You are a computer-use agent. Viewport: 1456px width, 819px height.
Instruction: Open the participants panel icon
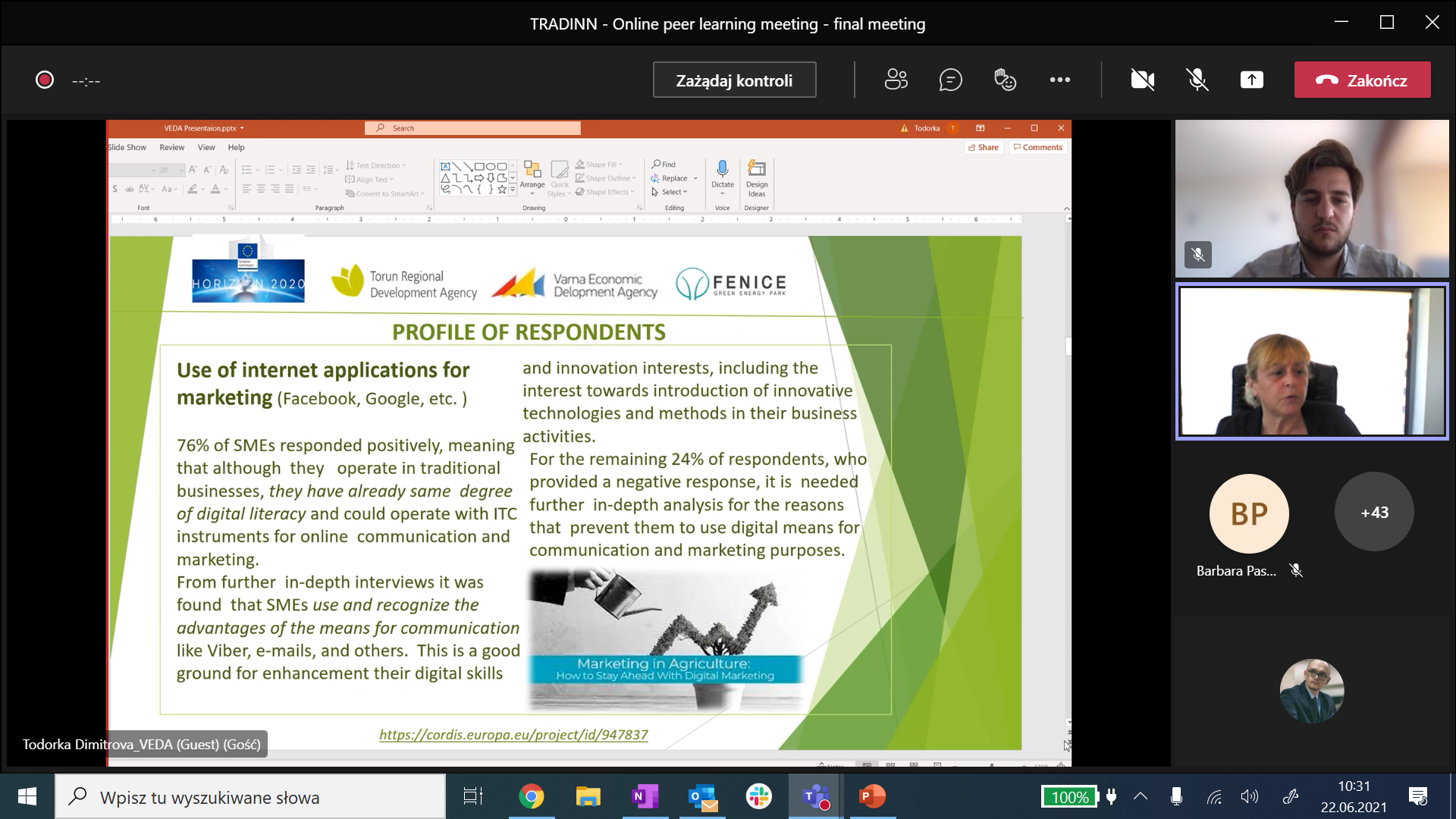896,80
